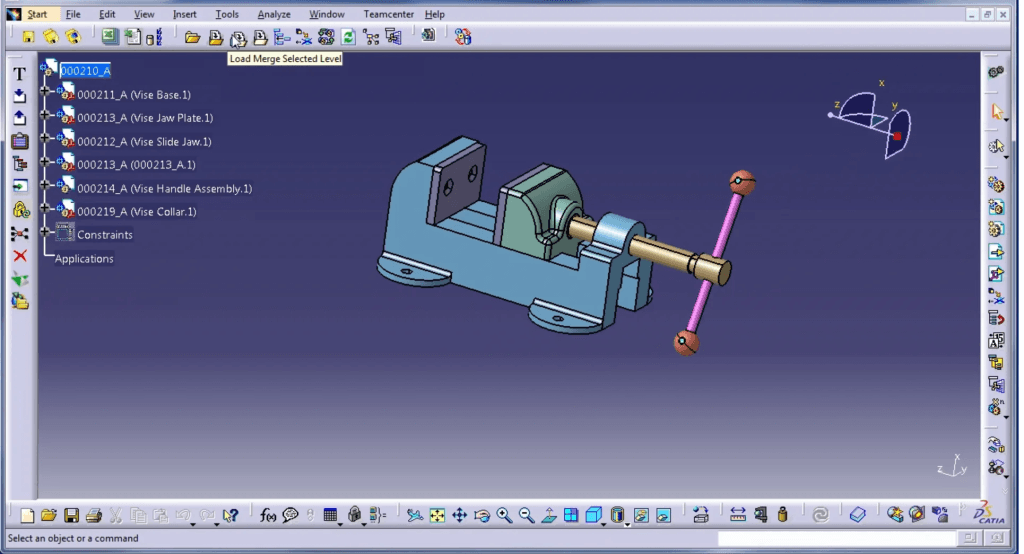Open the Teamcenter menu
1024x554 pixels.
(389, 15)
